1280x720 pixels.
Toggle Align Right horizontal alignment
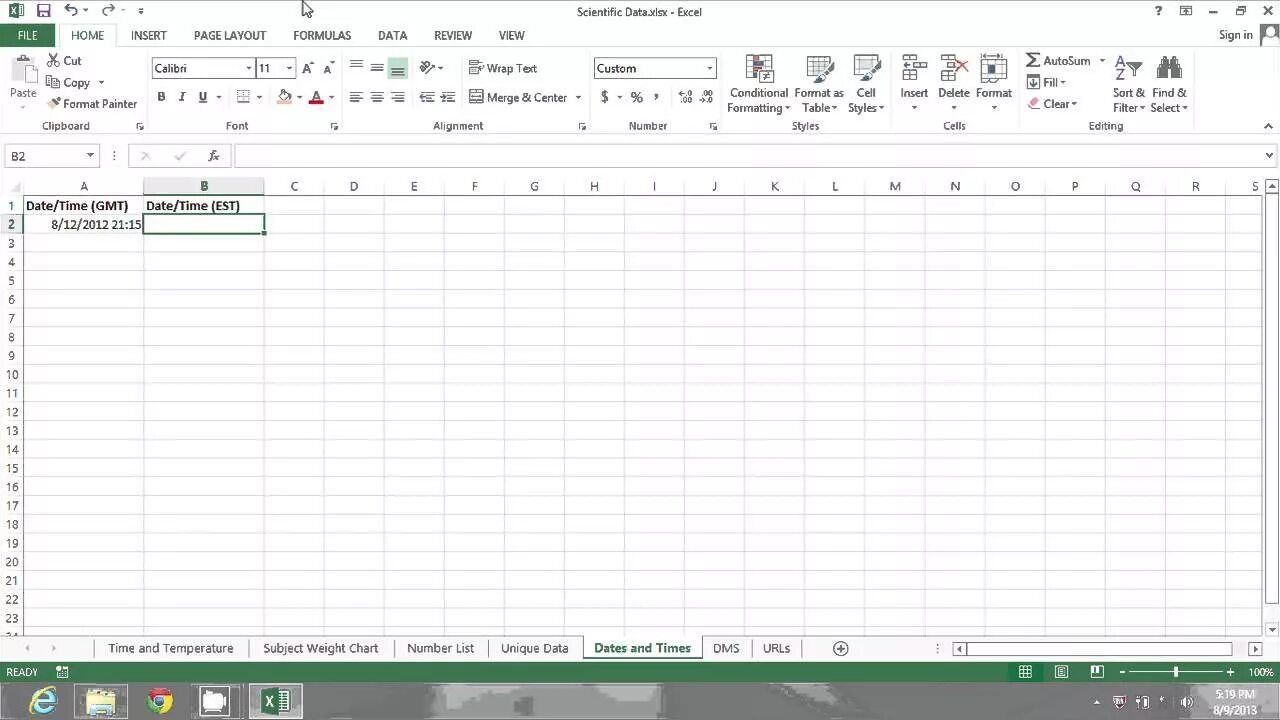[398, 97]
